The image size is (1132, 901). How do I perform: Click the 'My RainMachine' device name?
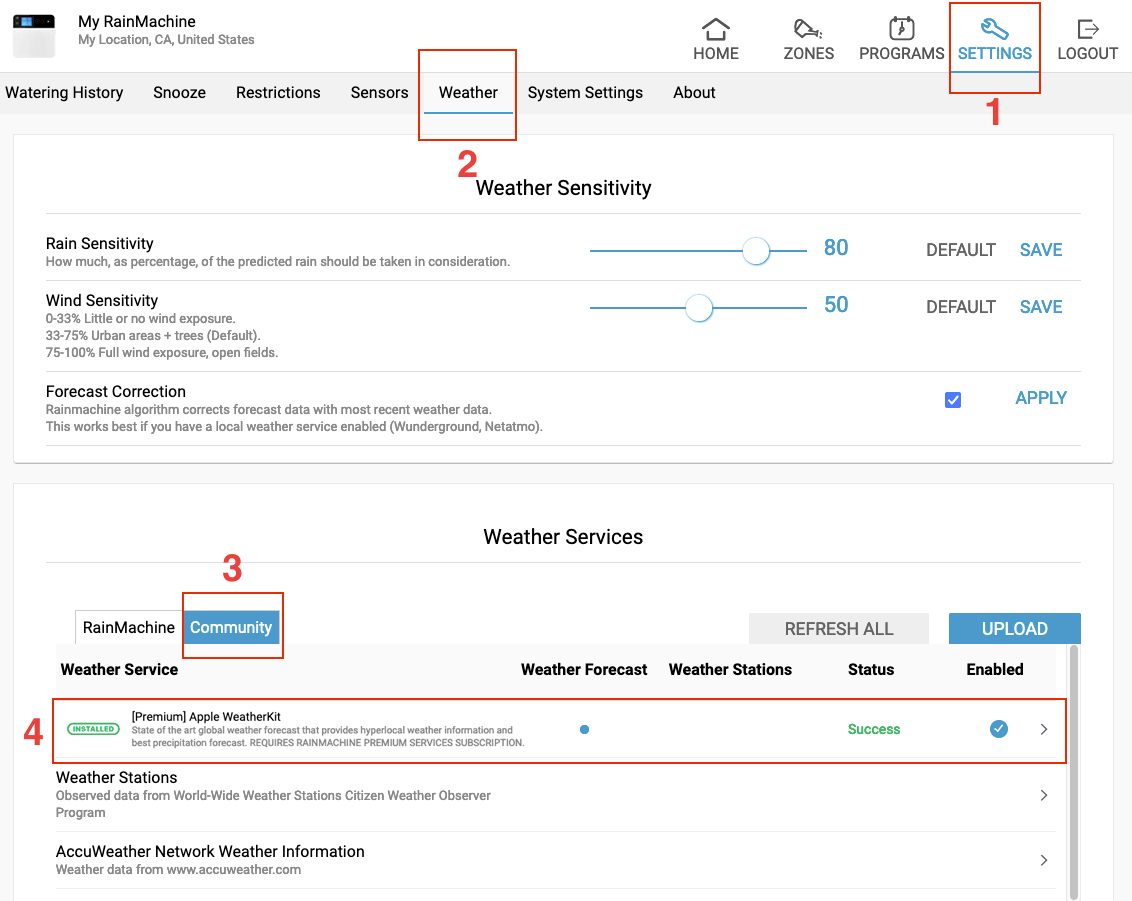click(136, 22)
